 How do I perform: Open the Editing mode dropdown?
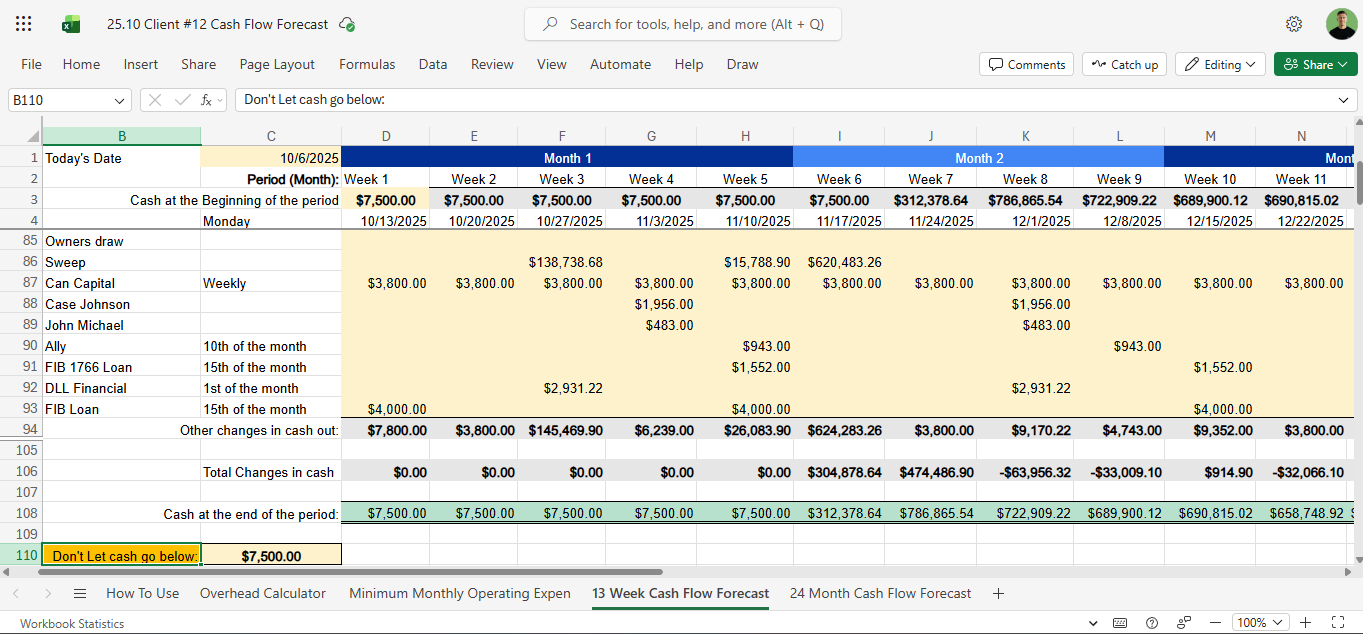click(1220, 63)
